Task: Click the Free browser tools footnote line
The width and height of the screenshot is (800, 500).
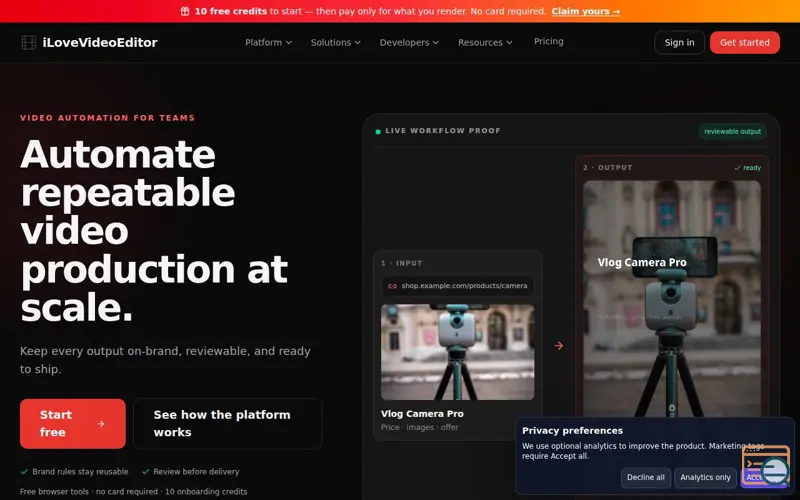Action: pyautogui.click(x=133, y=492)
